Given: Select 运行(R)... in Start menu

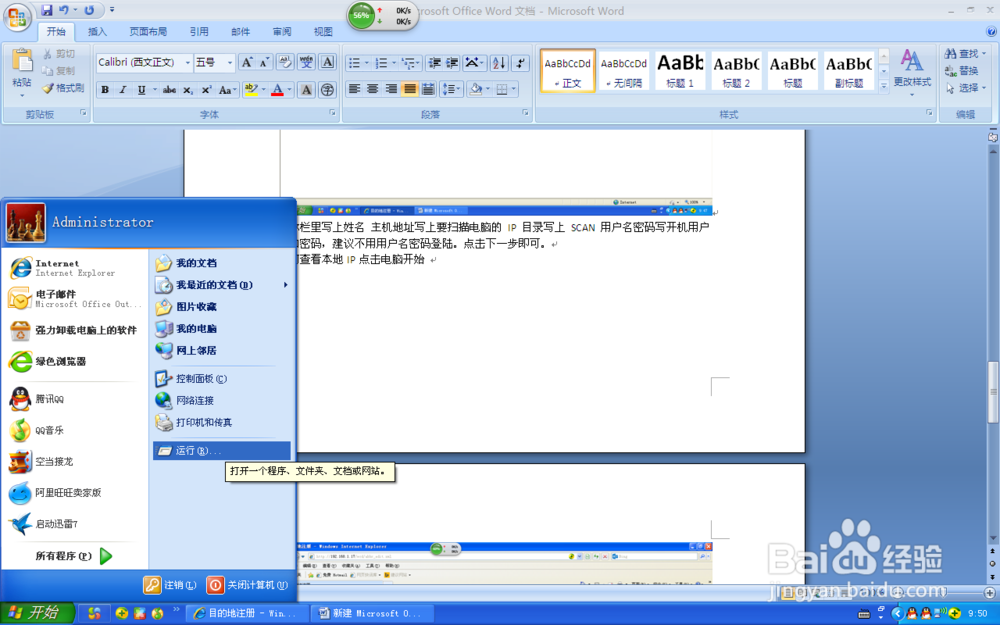Looking at the screenshot, I should click(222, 451).
